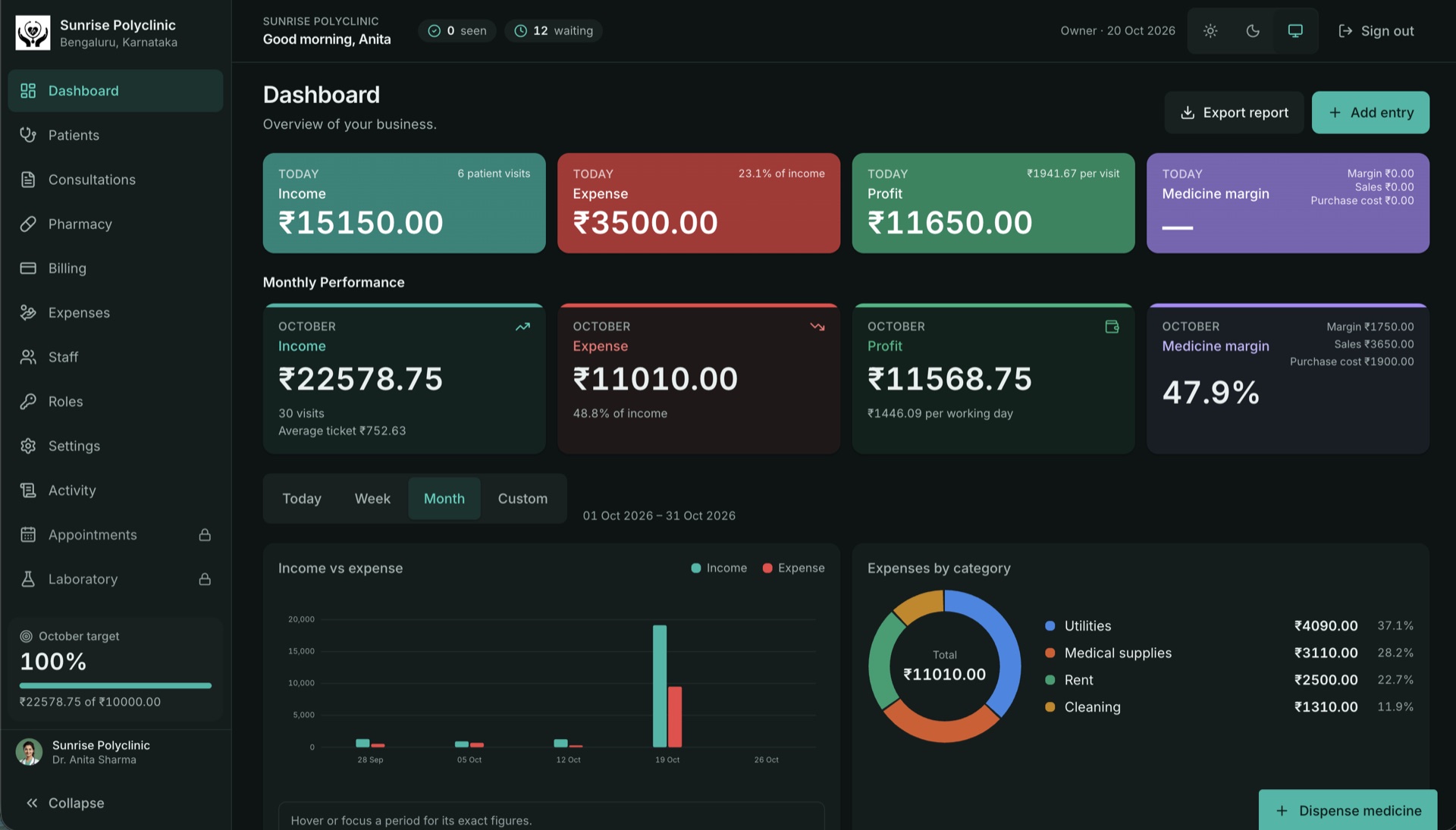Switch to light theme with sun icon

(x=1210, y=31)
